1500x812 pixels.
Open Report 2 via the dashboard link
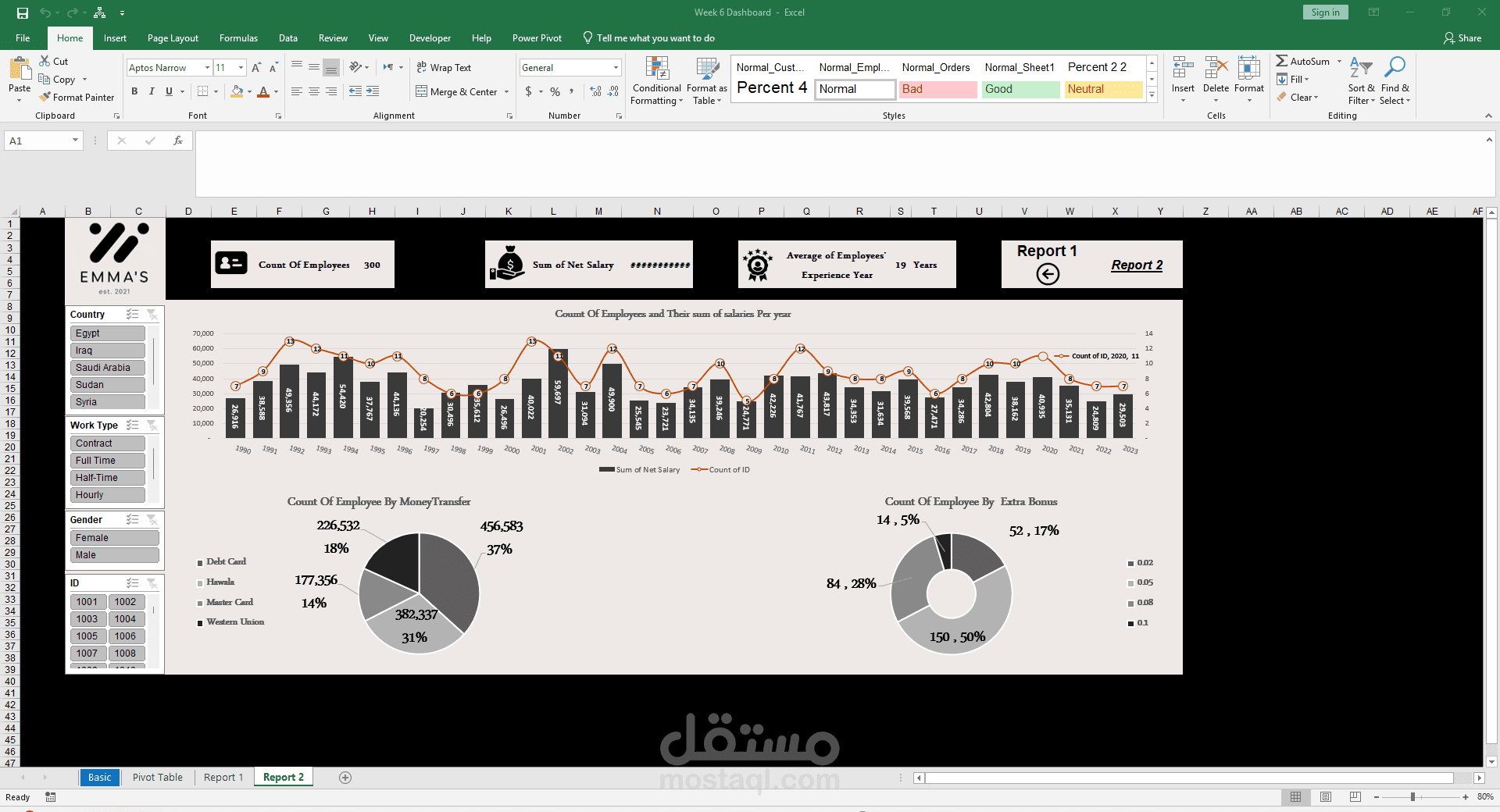pos(1137,265)
